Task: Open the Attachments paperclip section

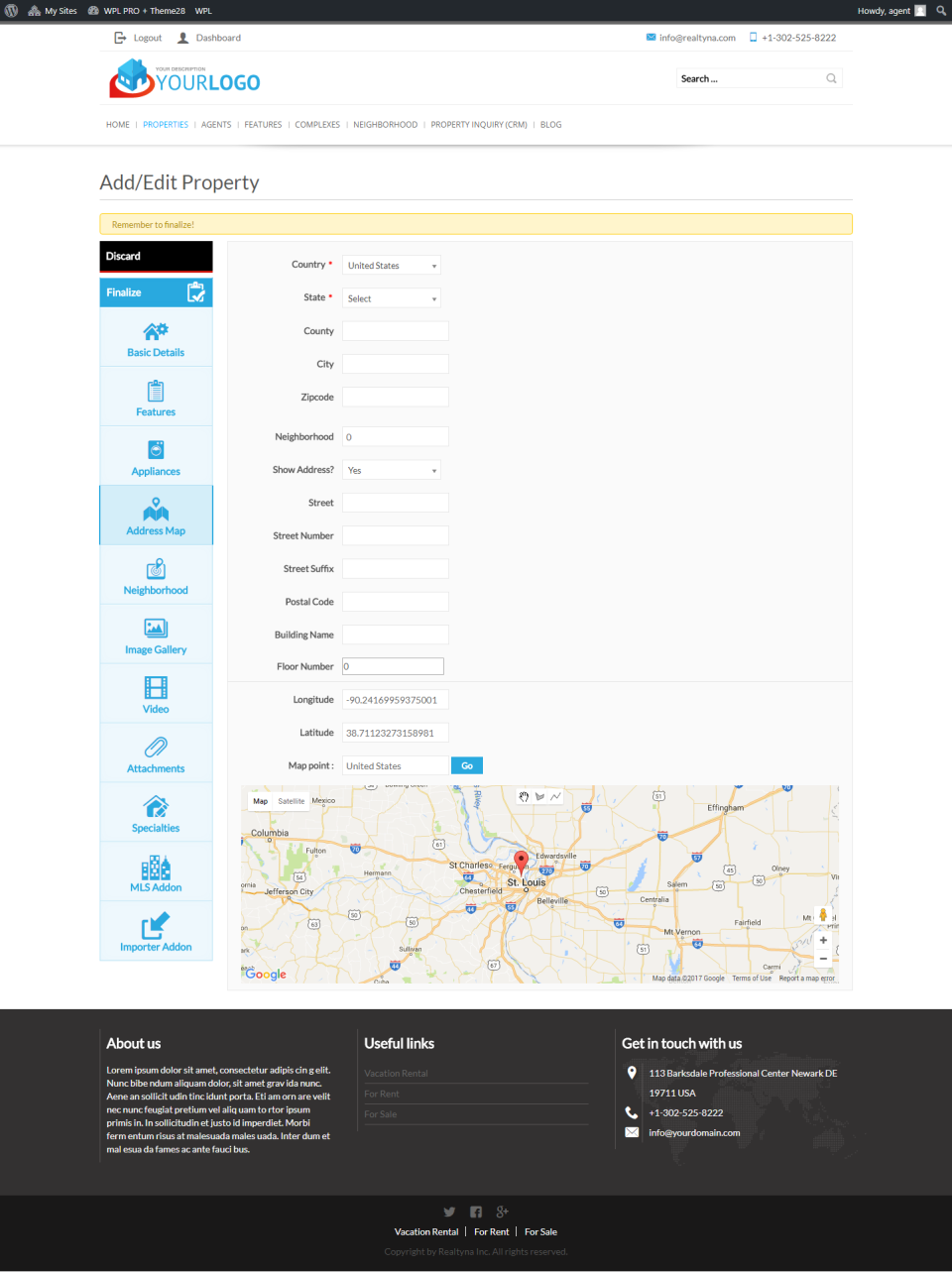Action: (156, 753)
